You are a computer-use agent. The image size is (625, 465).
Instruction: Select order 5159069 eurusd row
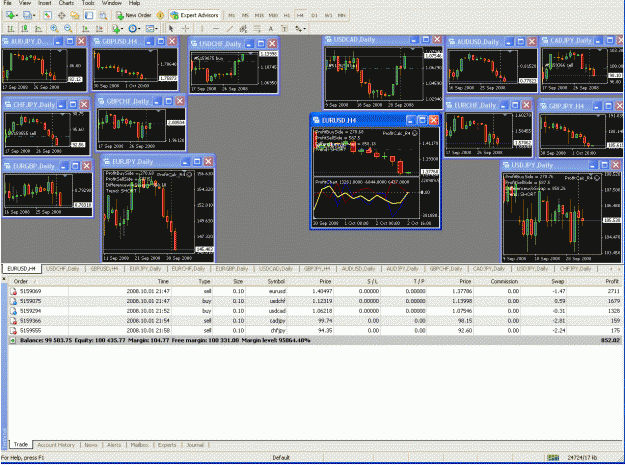point(315,291)
